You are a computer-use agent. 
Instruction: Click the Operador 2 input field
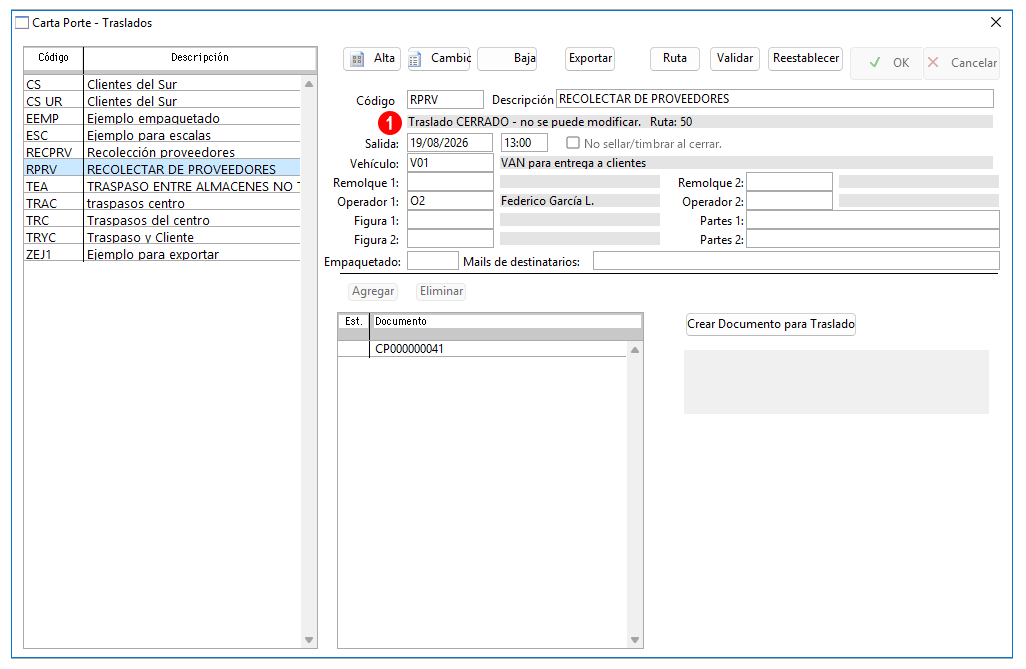[789, 201]
